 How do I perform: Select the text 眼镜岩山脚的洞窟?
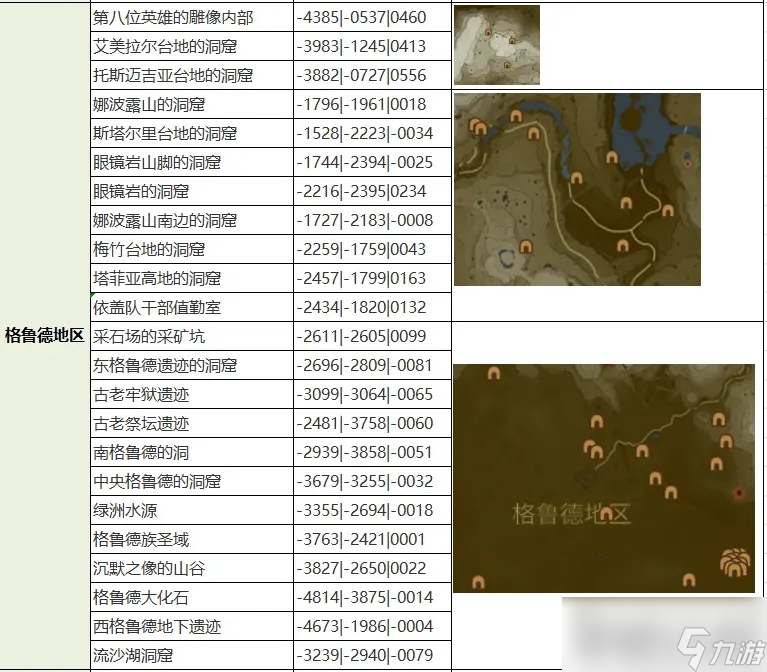(x=157, y=162)
